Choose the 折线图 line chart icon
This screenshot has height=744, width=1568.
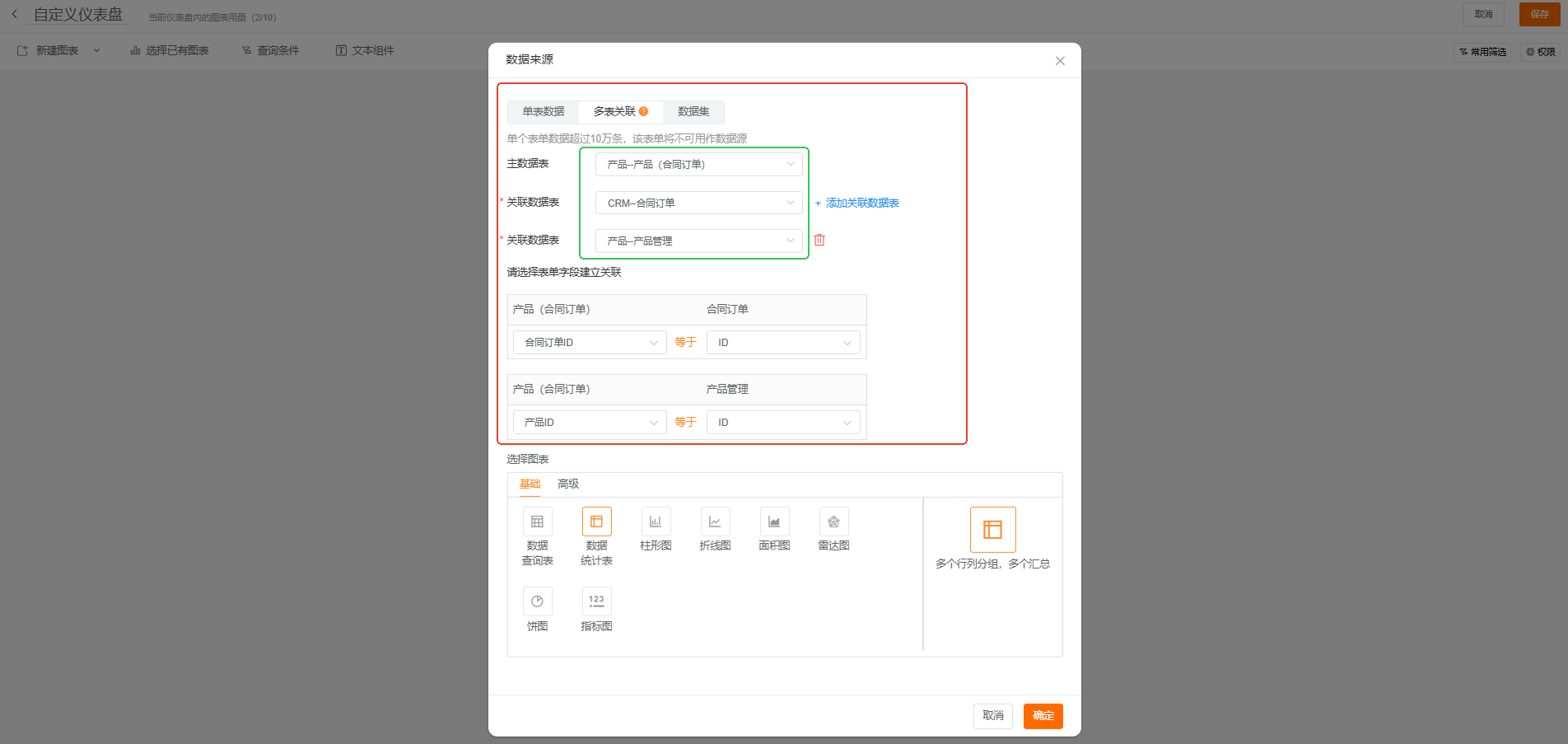(x=715, y=522)
